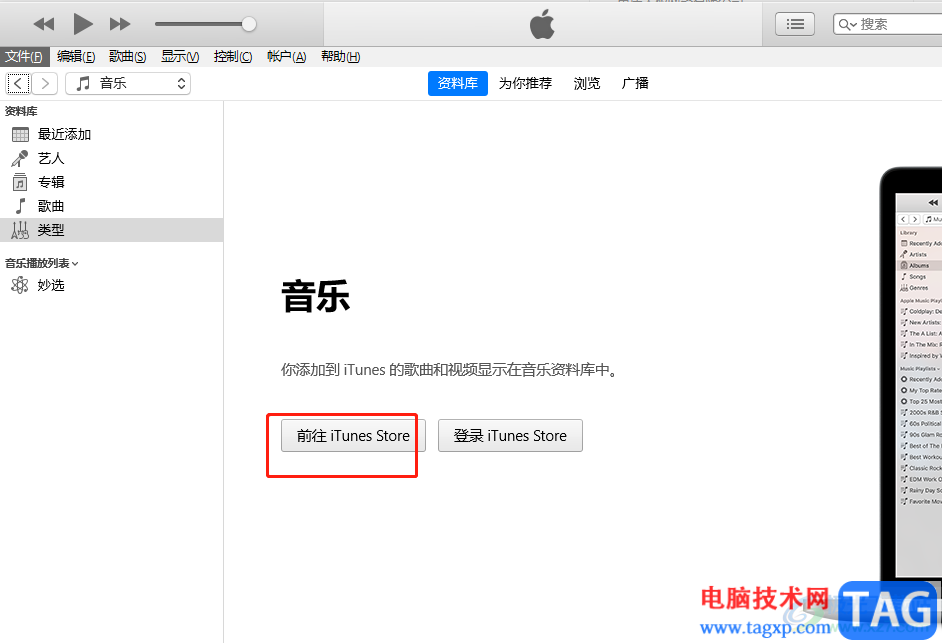Go forward with the right arrow button

[44, 84]
